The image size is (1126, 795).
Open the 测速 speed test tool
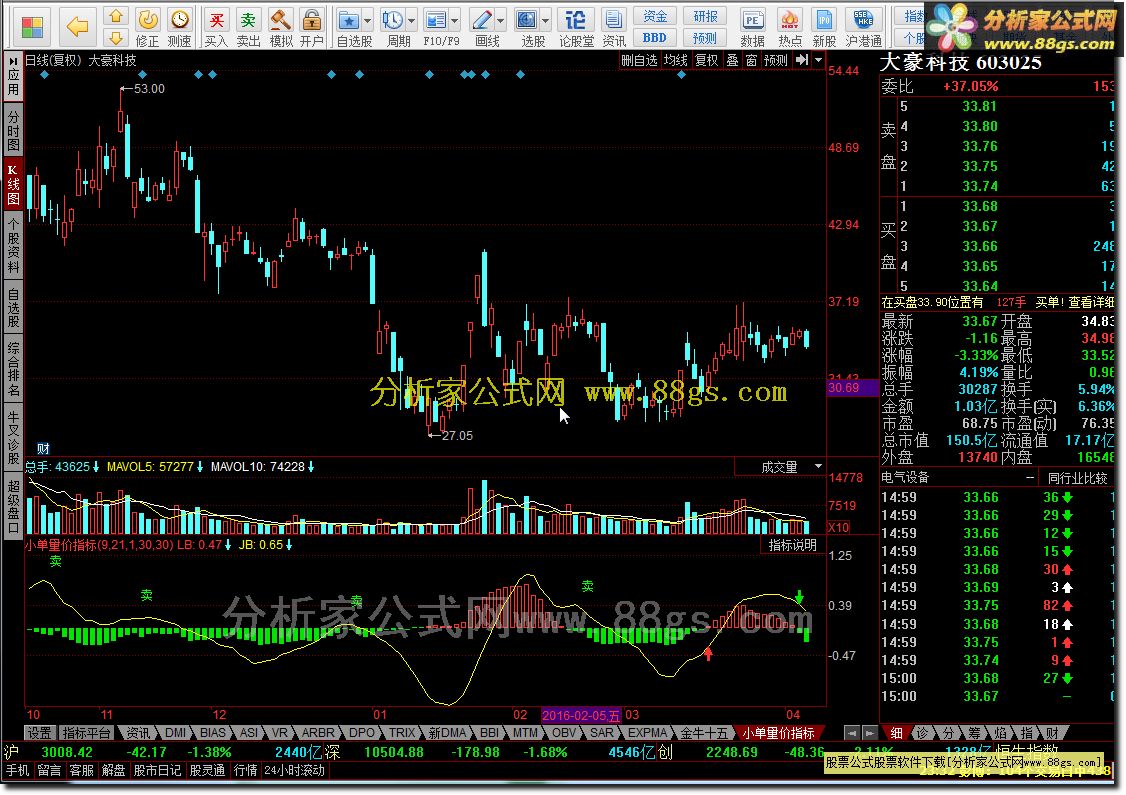pyautogui.click(x=180, y=27)
